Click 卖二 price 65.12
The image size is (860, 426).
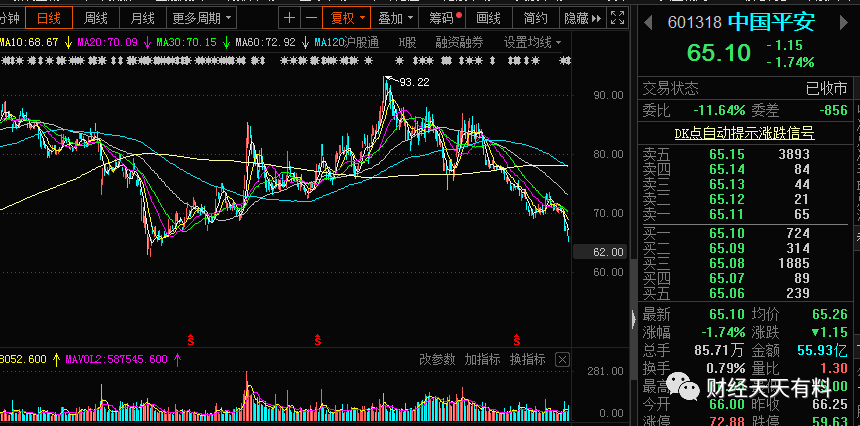pos(727,199)
